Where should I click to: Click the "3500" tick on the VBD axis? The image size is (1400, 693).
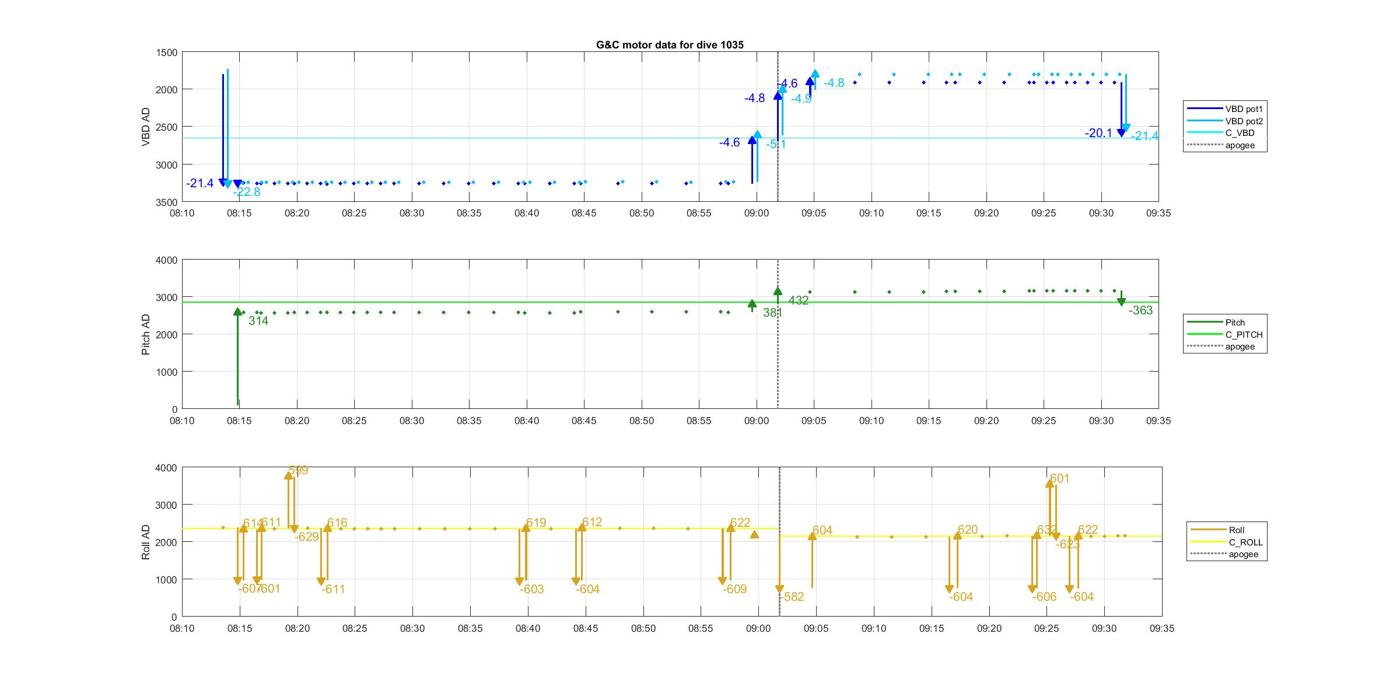pos(167,202)
